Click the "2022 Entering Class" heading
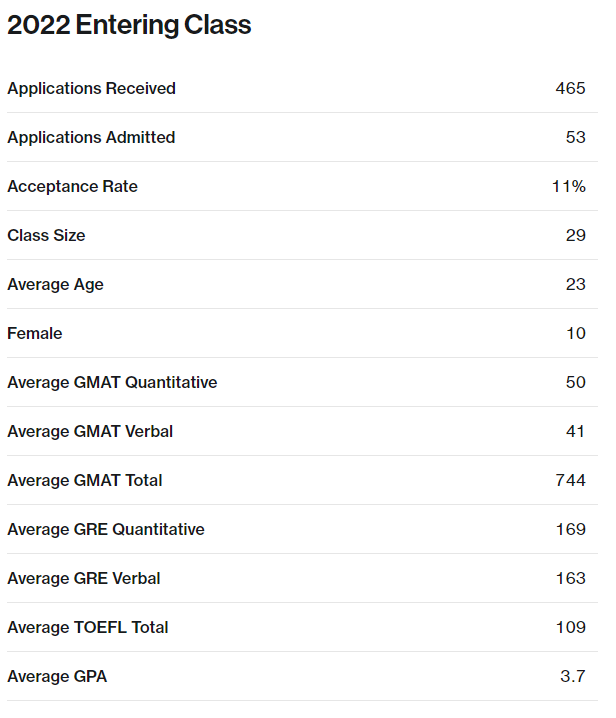The width and height of the screenshot is (616, 718). coord(129,26)
